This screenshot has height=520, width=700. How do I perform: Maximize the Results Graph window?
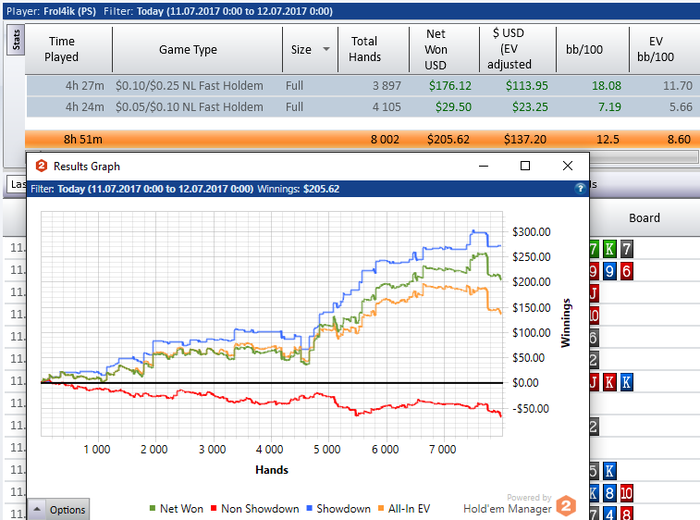click(525, 166)
